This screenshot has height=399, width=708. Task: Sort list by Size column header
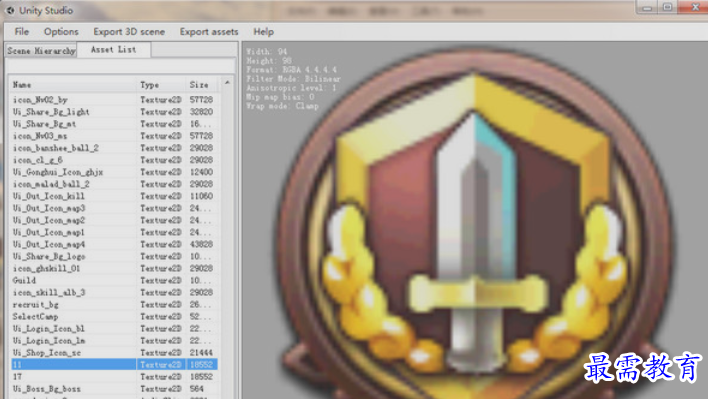[x=202, y=85]
